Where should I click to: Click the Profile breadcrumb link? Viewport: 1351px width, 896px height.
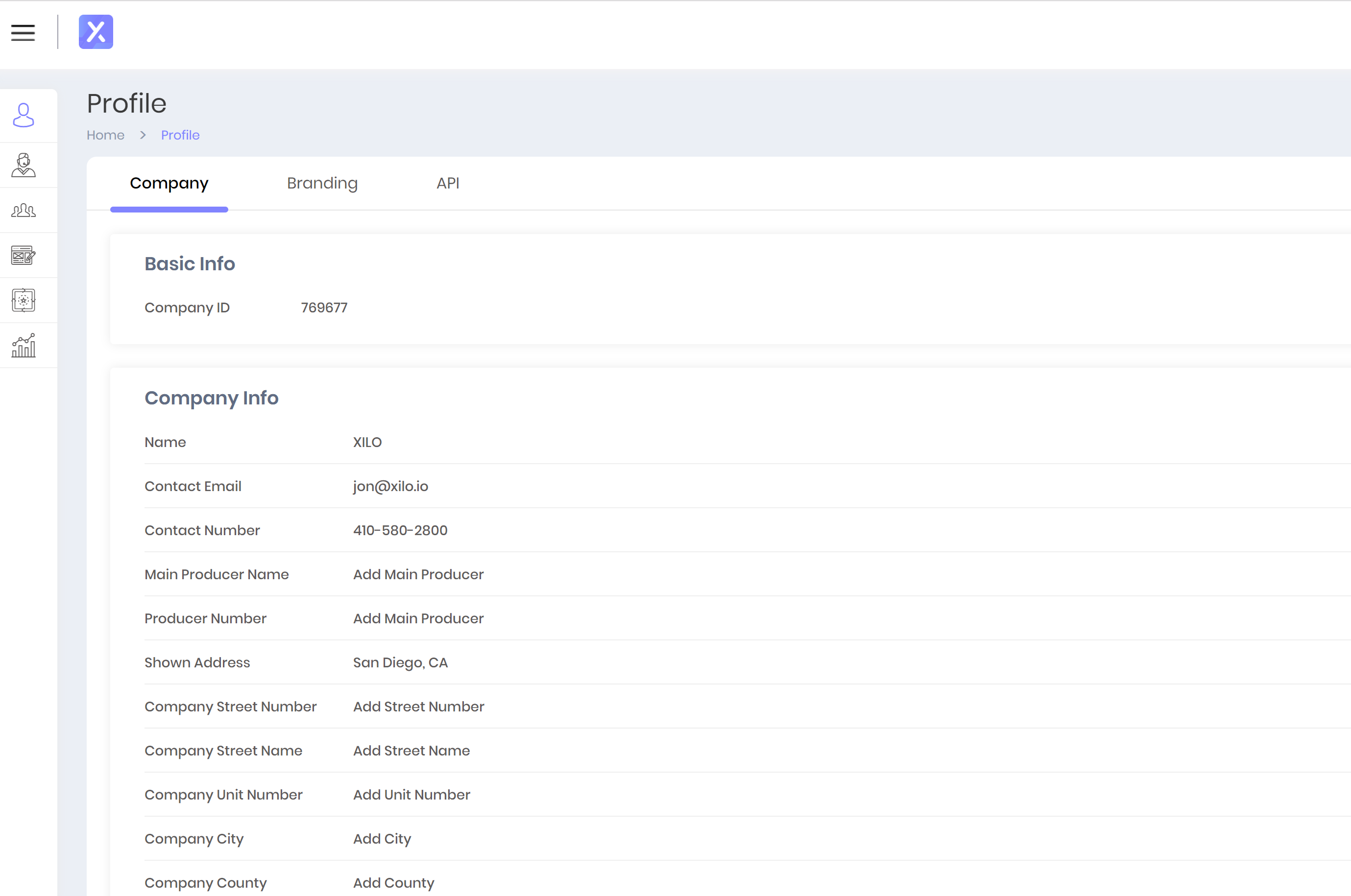coord(180,135)
